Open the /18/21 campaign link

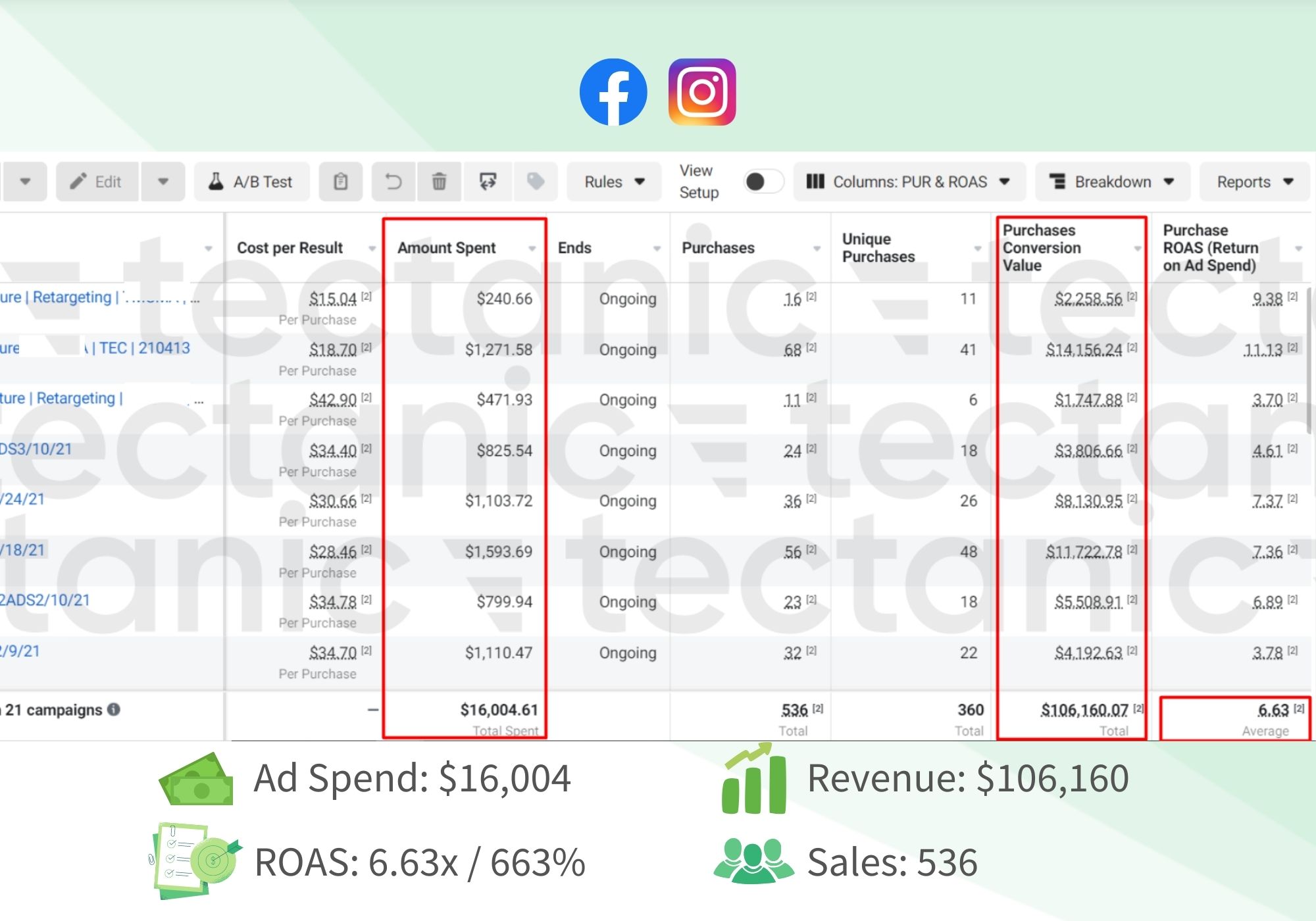pos(22,550)
